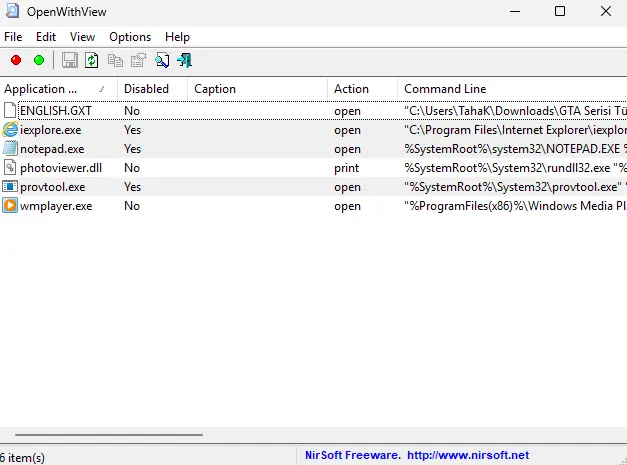Screen dimensions: 627x465
Task: Click the command line of provtool.exe
Action: [515, 187]
